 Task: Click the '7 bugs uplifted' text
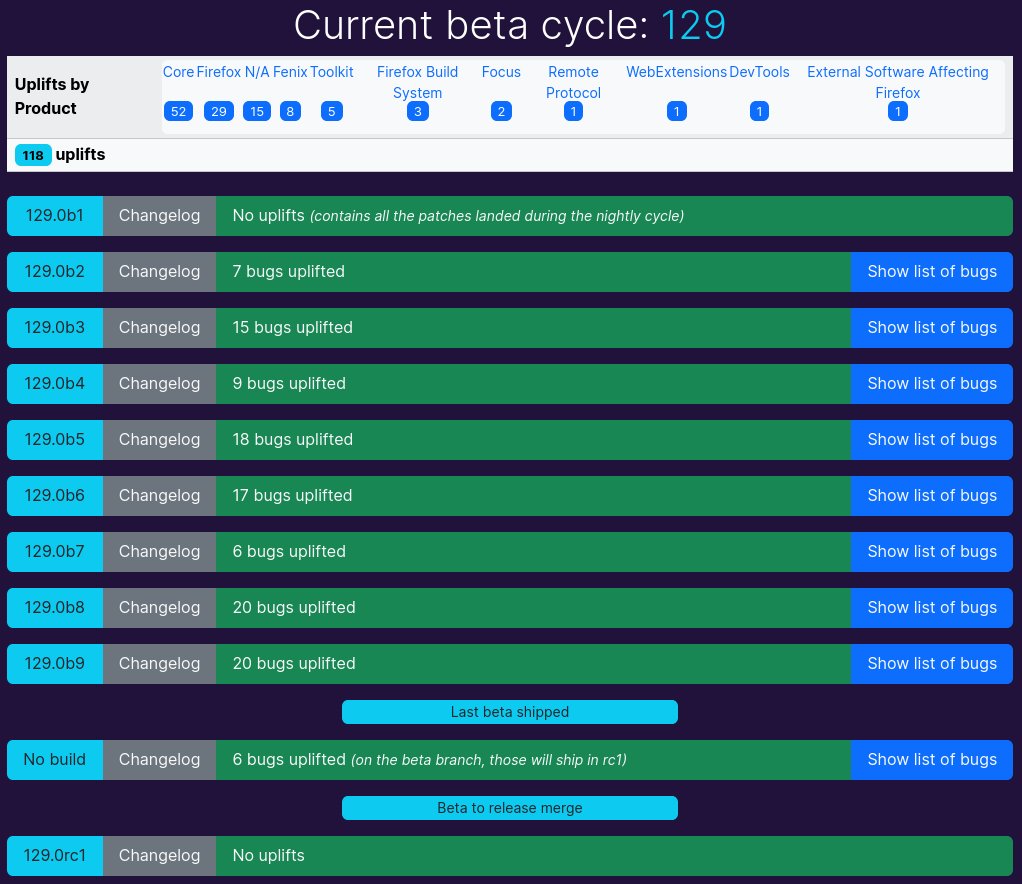(289, 272)
